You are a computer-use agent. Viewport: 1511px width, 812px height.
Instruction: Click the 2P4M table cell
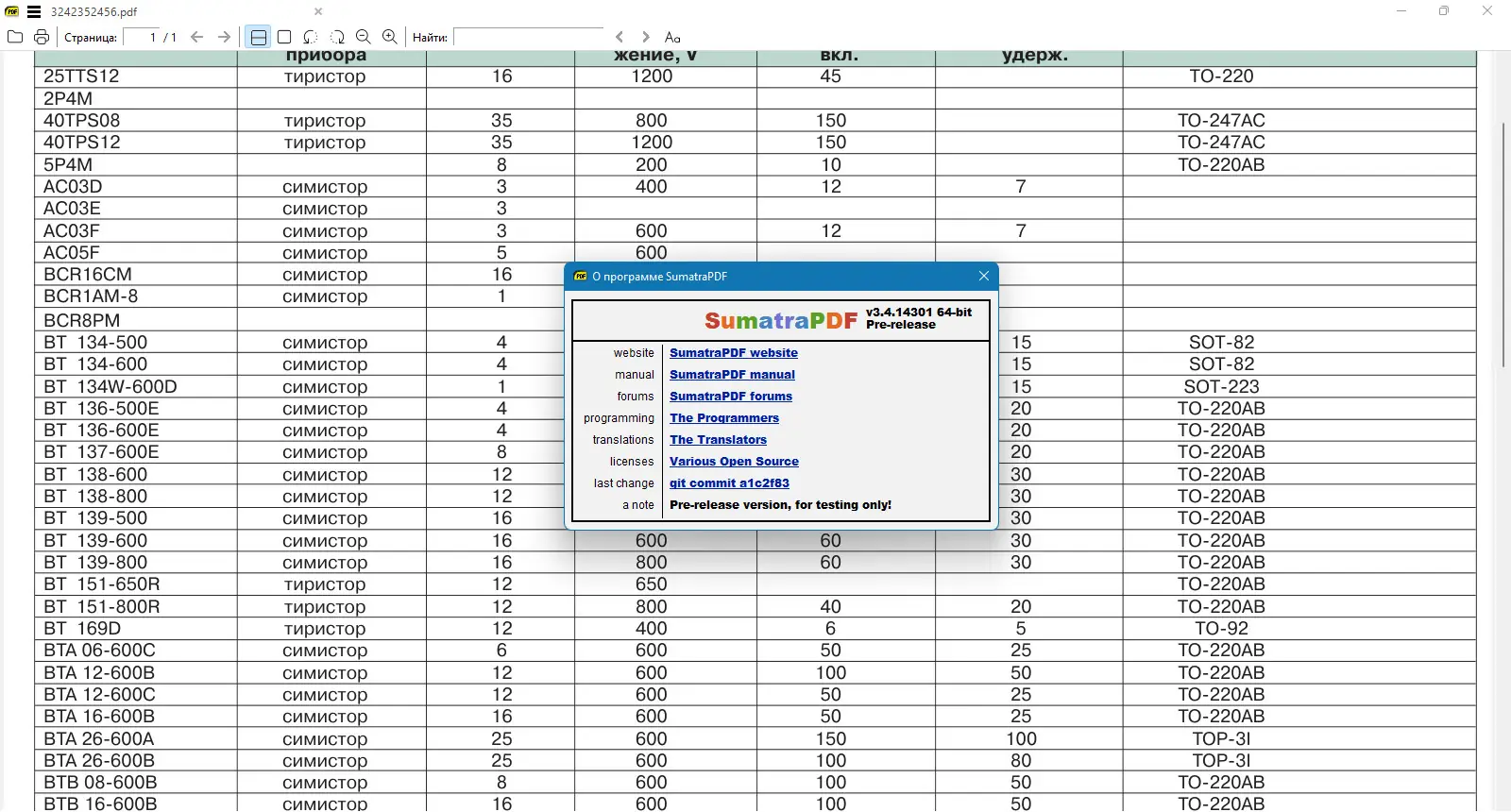136,98
